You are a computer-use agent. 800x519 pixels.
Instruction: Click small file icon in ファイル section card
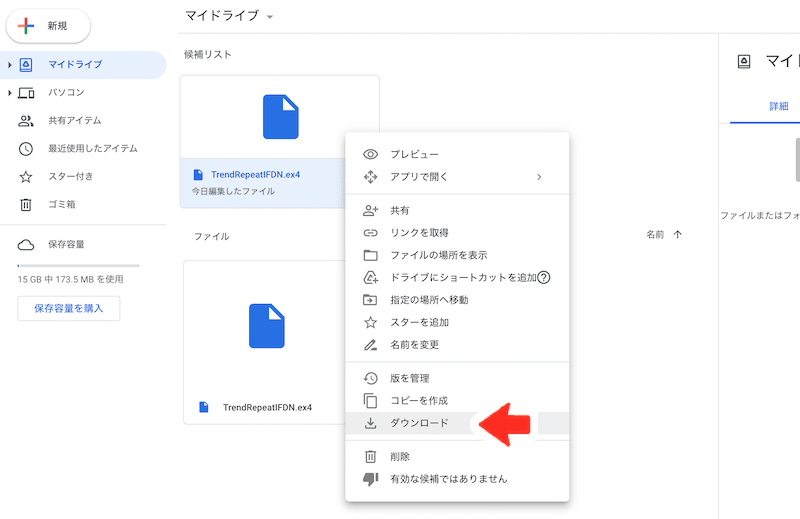(204, 407)
